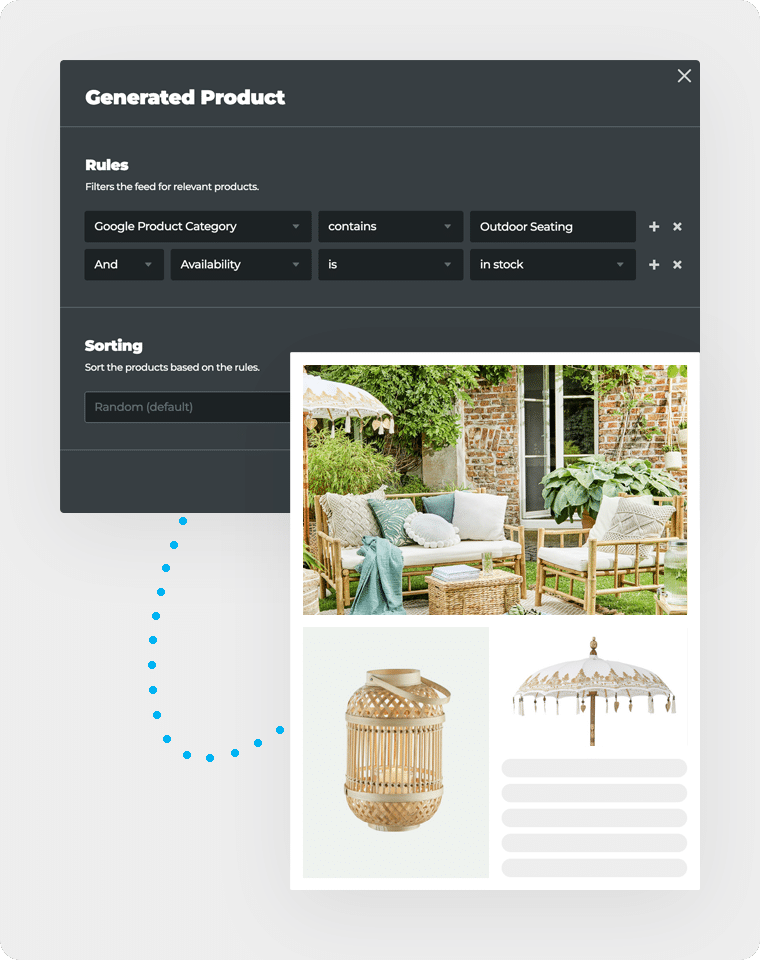This screenshot has height=960, width=760.
Task: Open the Google Product Category dropdown
Action: pos(197,227)
